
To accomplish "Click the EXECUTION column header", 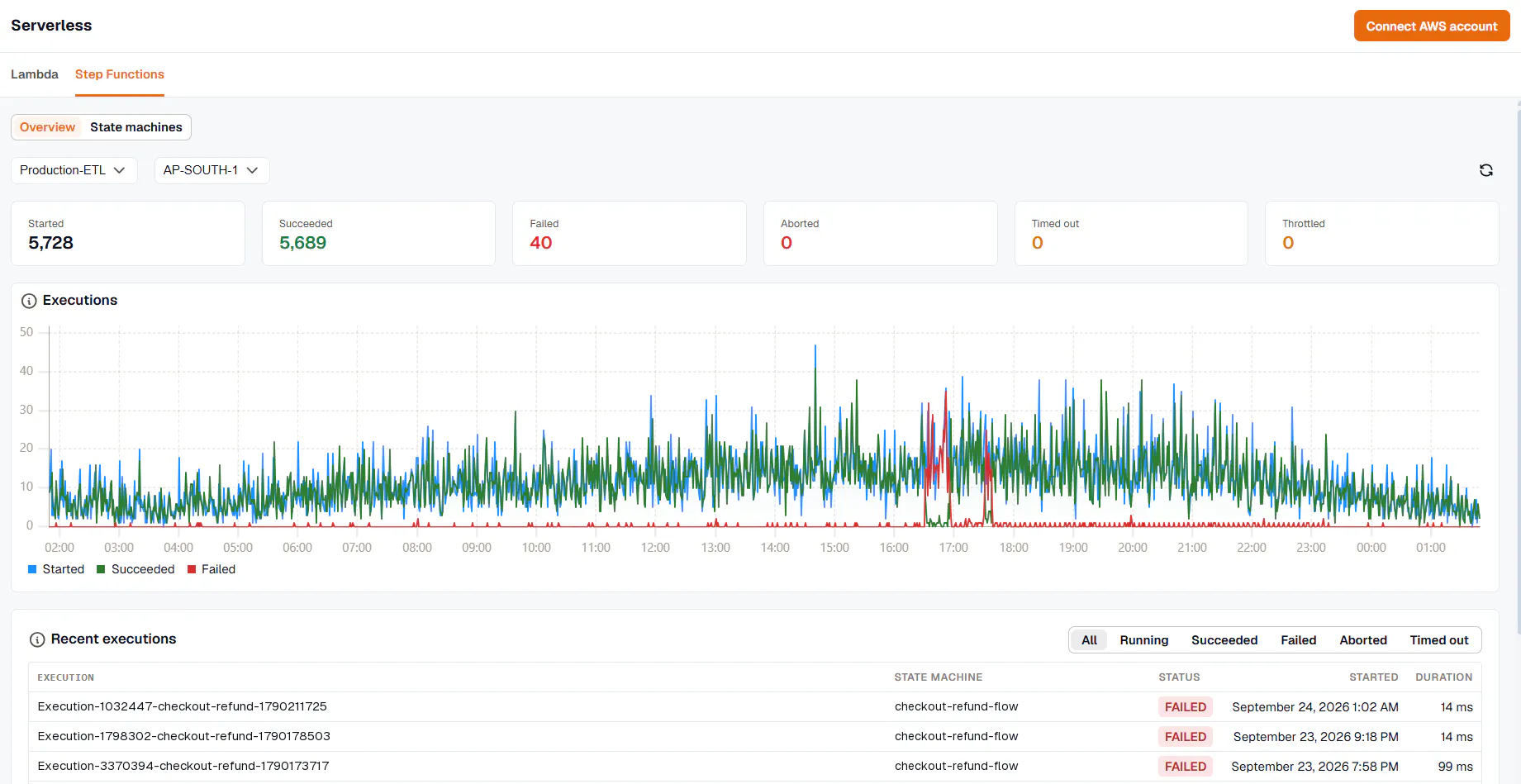I will coord(65,677).
